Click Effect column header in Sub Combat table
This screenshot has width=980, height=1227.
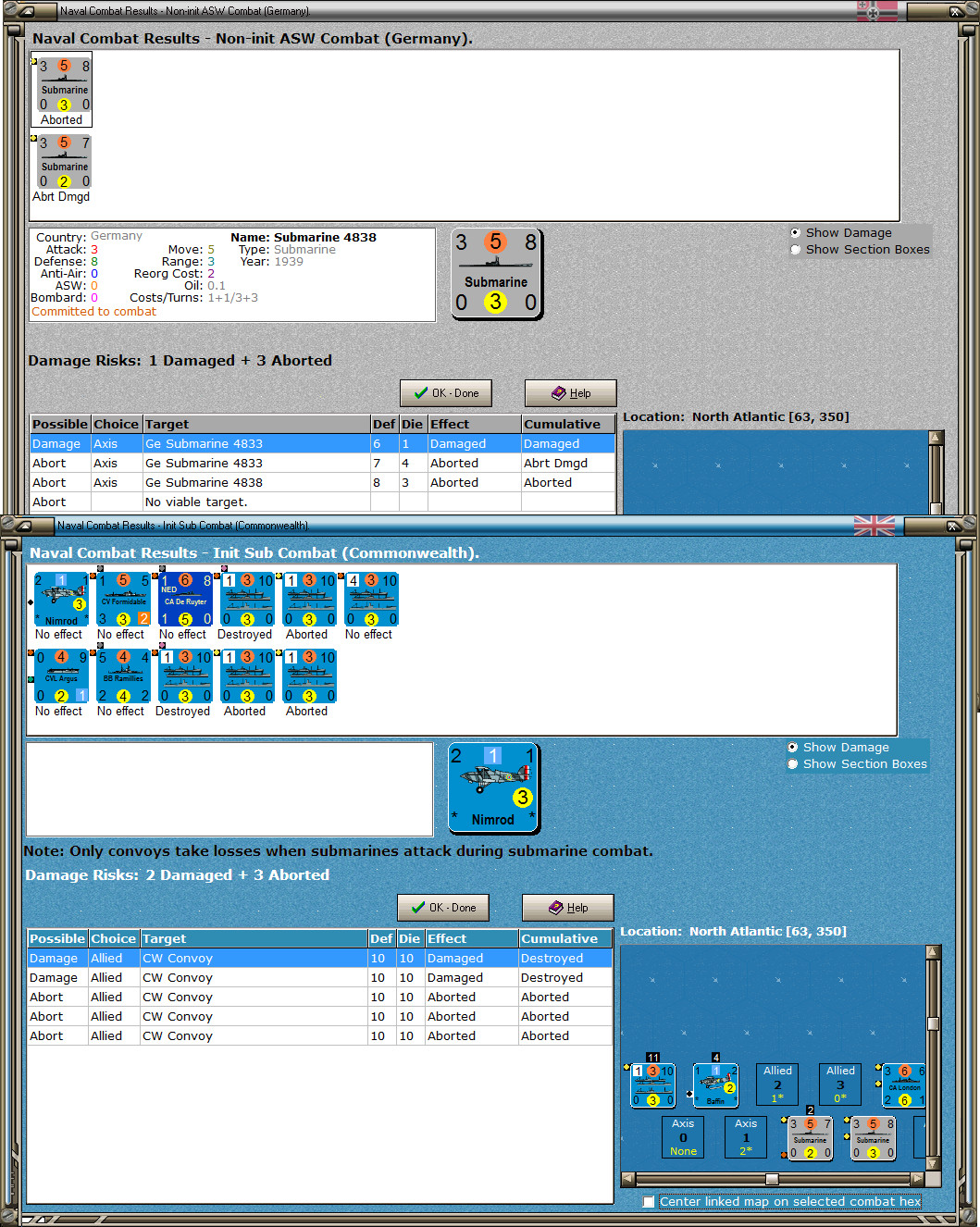tap(472, 938)
